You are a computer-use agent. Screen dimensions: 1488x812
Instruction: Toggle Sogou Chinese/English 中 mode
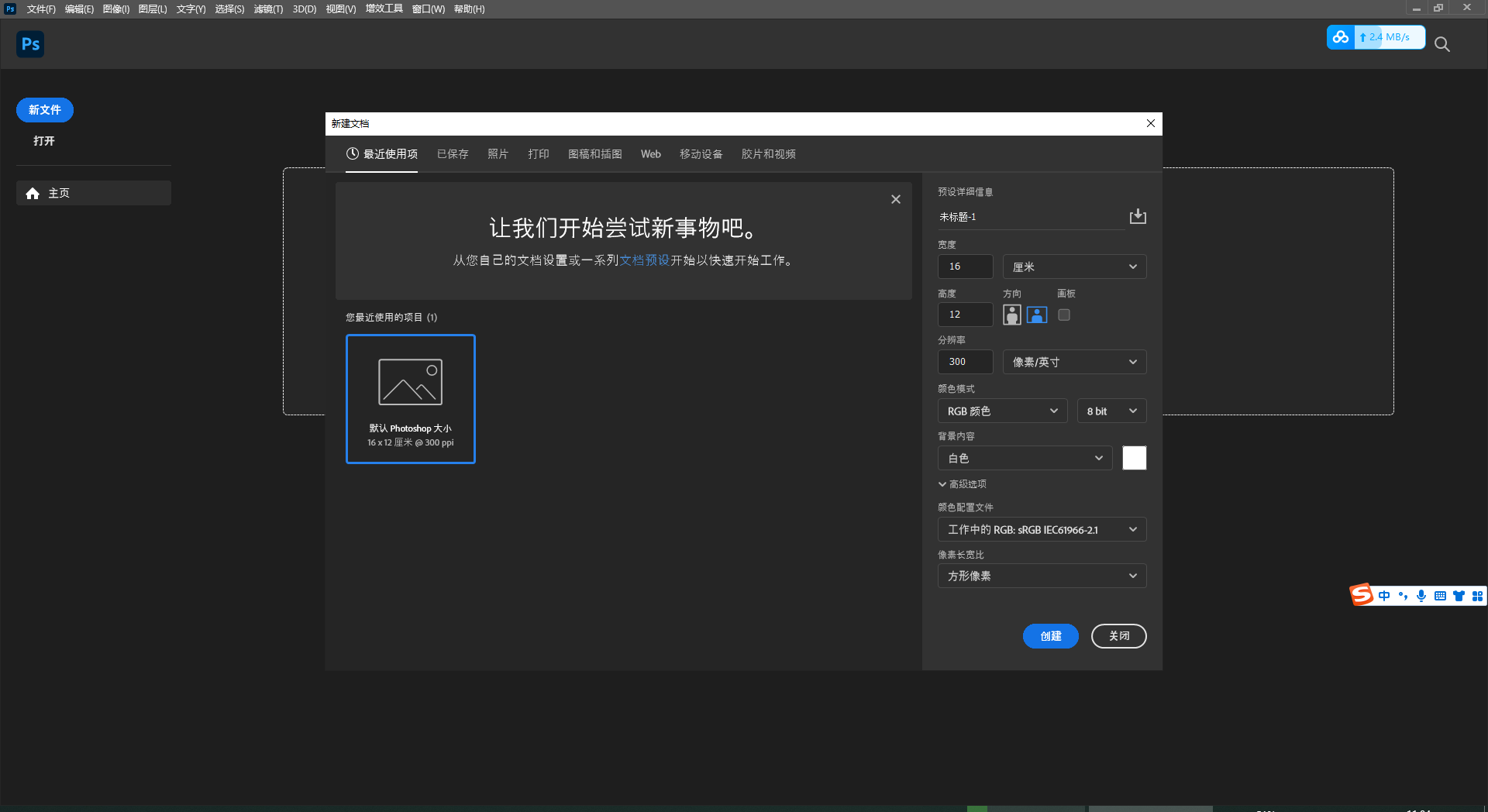pos(1384,596)
